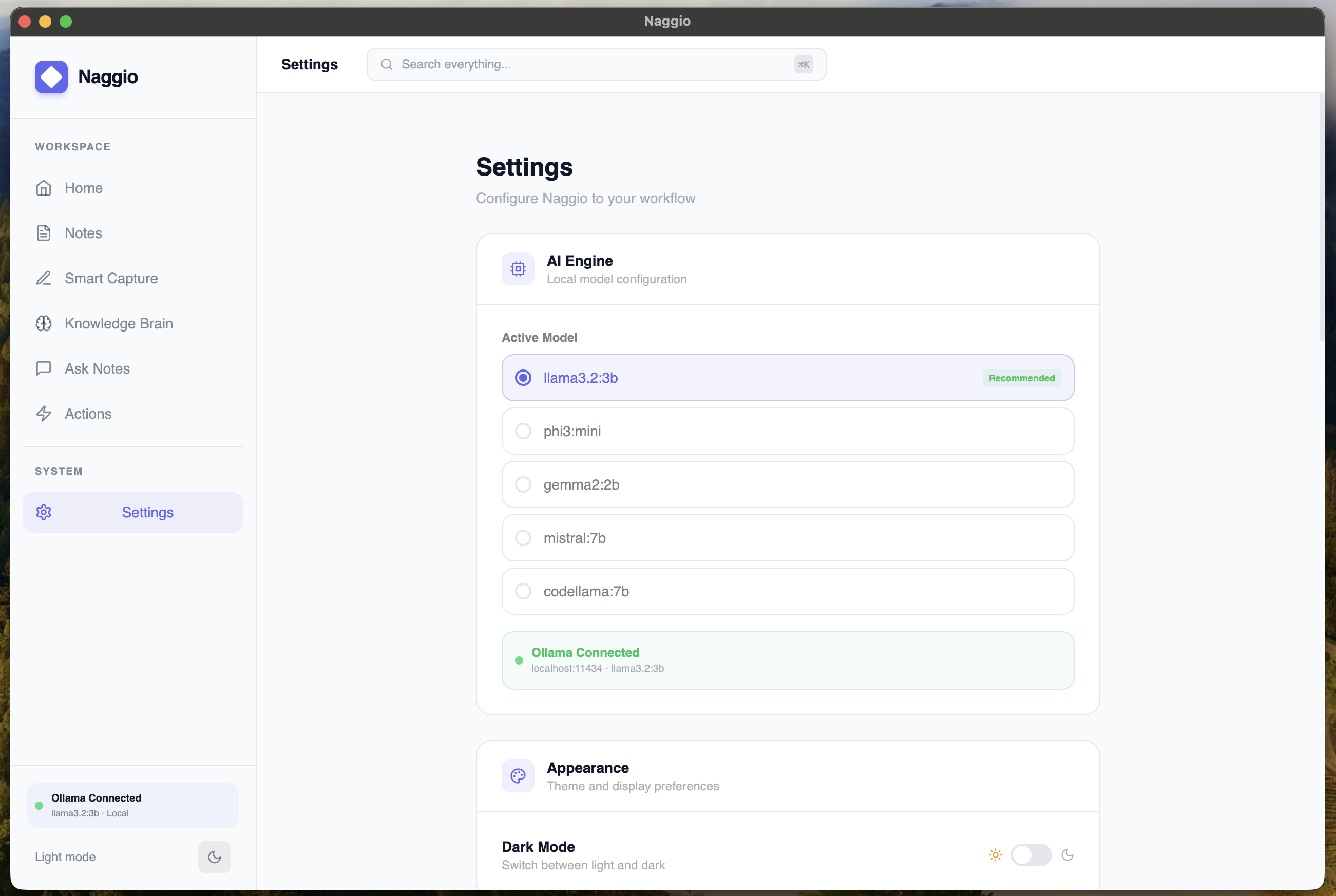1336x896 pixels.
Task: Click the SYSTEM section heading
Action: [59, 472]
